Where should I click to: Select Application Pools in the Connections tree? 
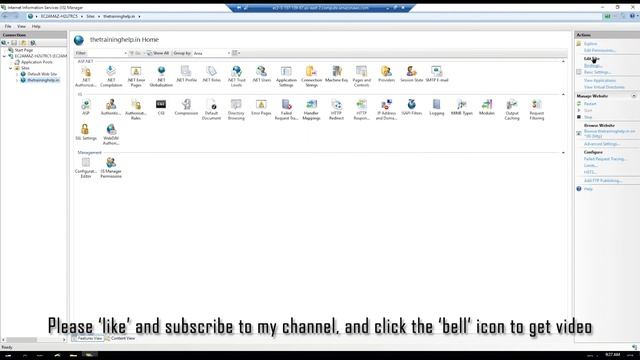(37, 62)
